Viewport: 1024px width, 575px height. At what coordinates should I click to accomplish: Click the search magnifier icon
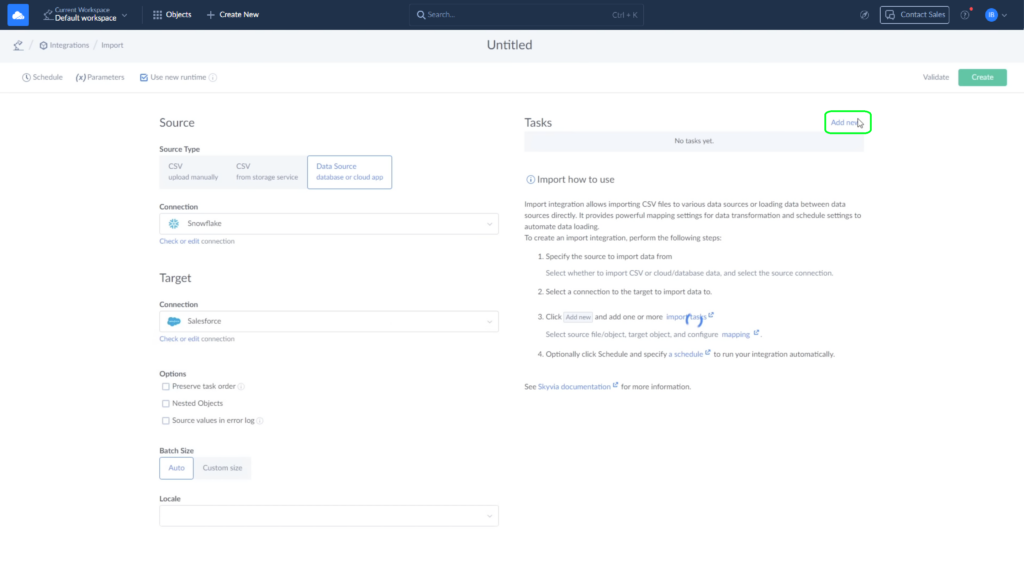click(421, 14)
